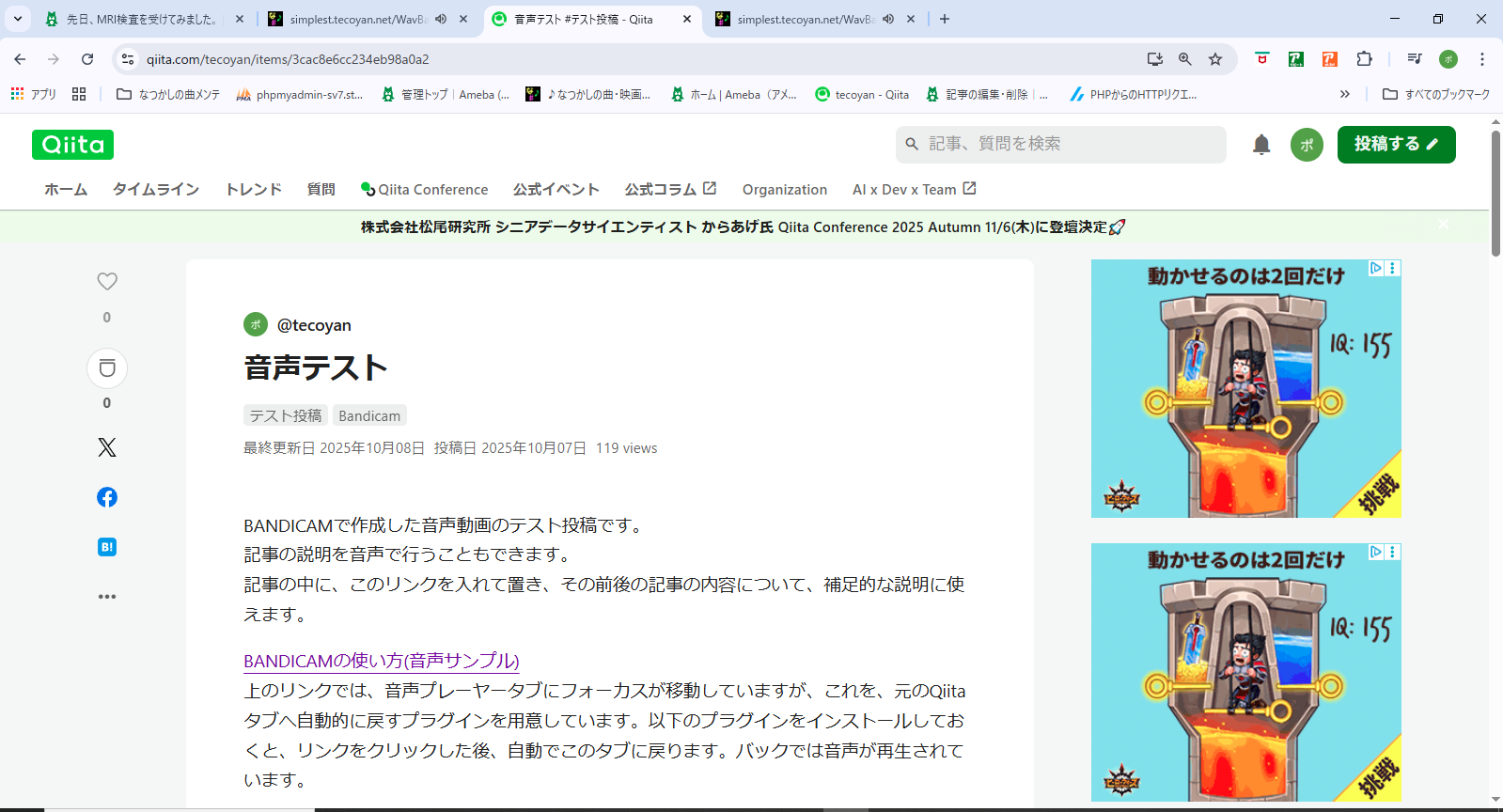Like the article with the heart icon
This screenshot has height=812, width=1503.
[x=107, y=281]
